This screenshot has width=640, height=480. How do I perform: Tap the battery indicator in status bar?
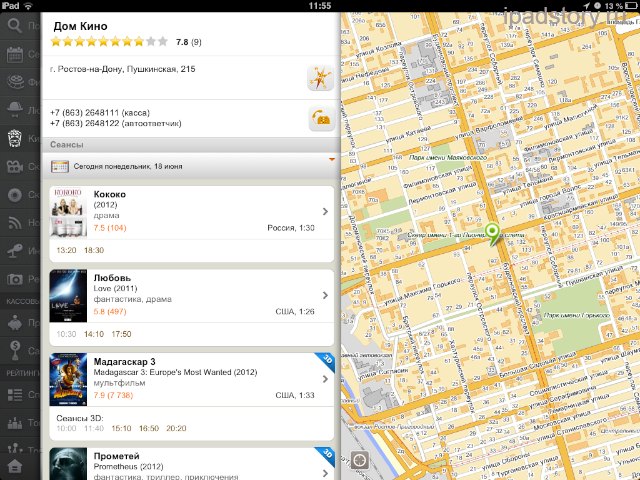[631, 6]
